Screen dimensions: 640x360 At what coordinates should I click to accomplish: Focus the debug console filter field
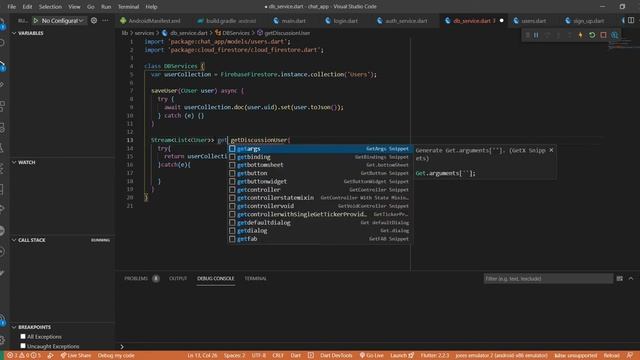[548, 278]
